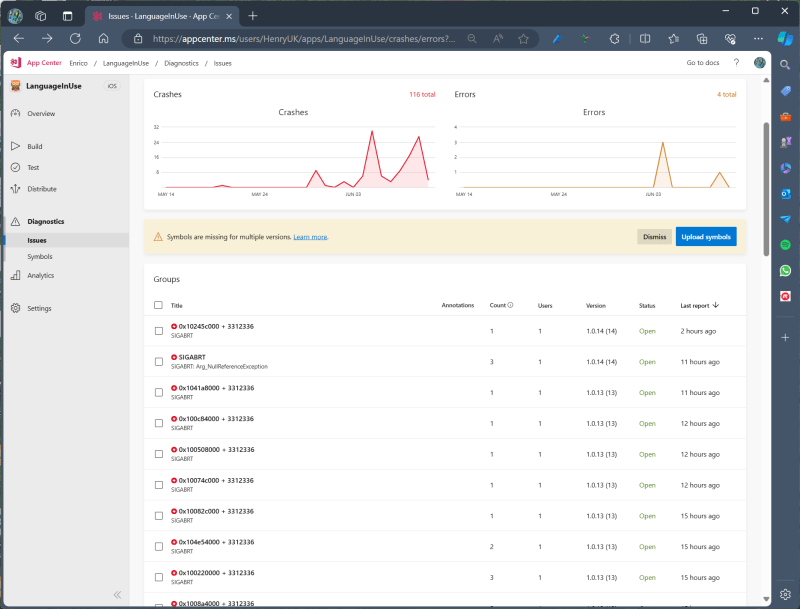Image resolution: width=800 pixels, height=609 pixels.
Task: Open the collections icon in toolbar
Action: pos(702,39)
